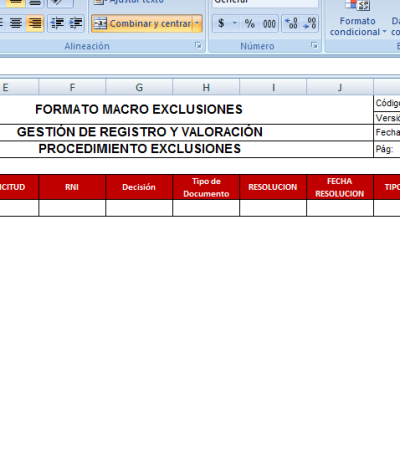Apply the percent style icon
Image resolution: width=400 pixels, height=450 pixels.
[x=250, y=24]
